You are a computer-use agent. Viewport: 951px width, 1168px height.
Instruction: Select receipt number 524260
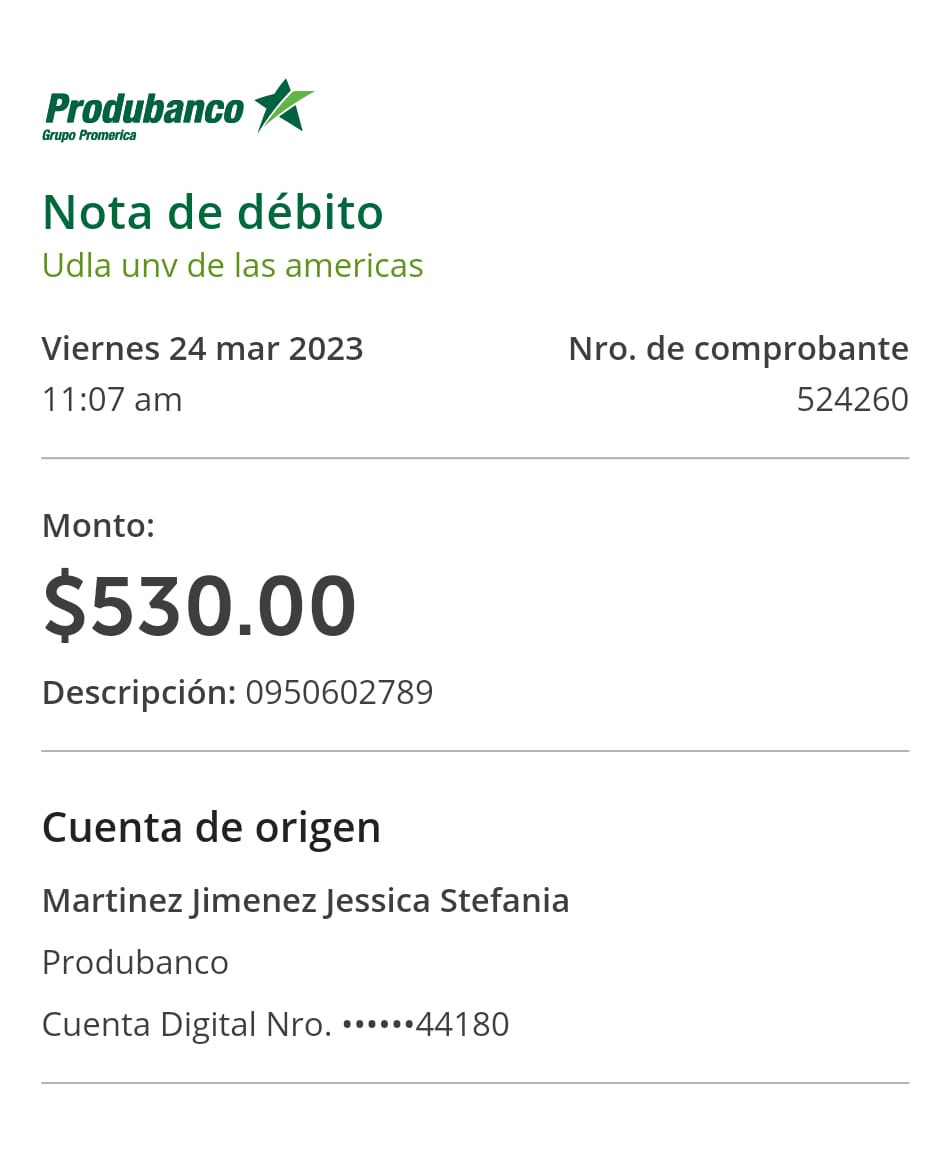[x=852, y=400]
